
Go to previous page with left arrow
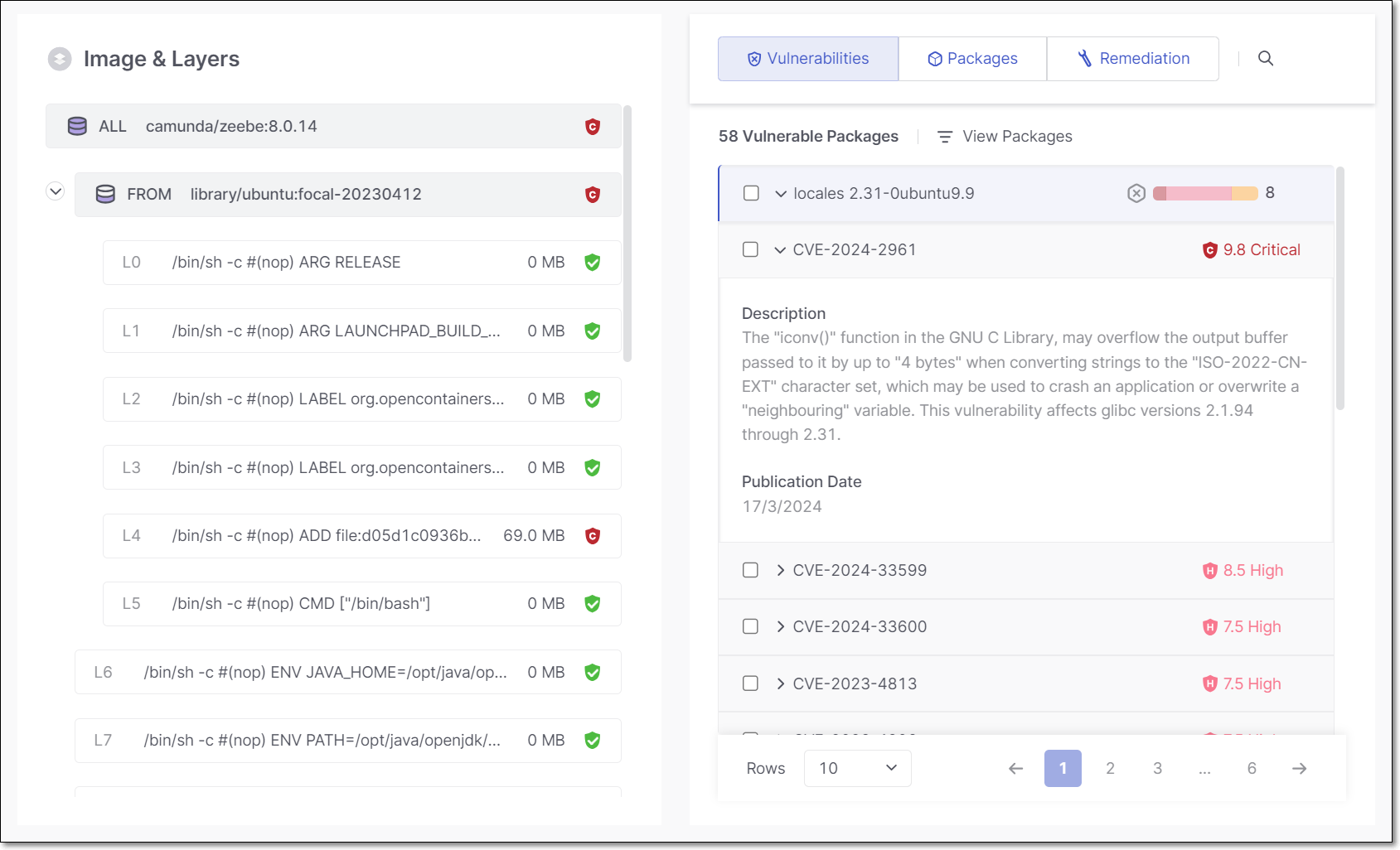[1015, 769]
